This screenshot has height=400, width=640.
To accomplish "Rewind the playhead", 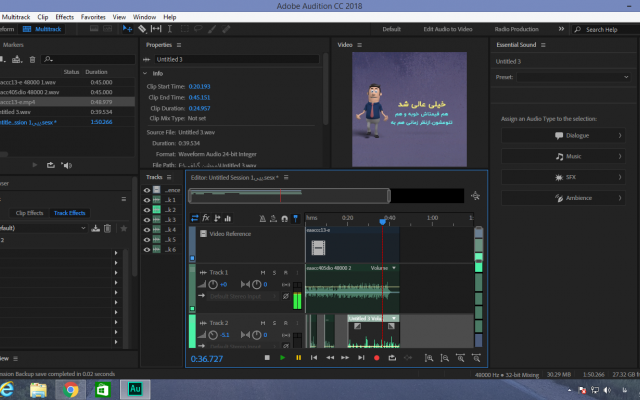I will pyautogui.click(x=330, y=358).
